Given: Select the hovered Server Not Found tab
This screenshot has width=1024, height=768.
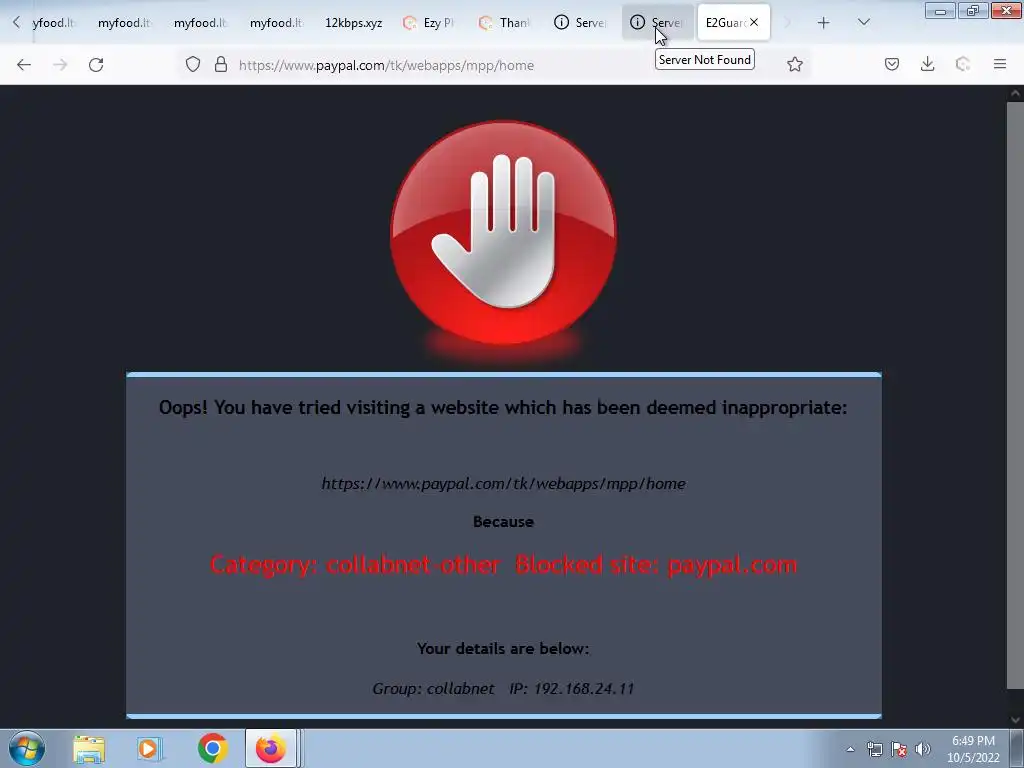Looking at the screenshot, I should 657,23.
